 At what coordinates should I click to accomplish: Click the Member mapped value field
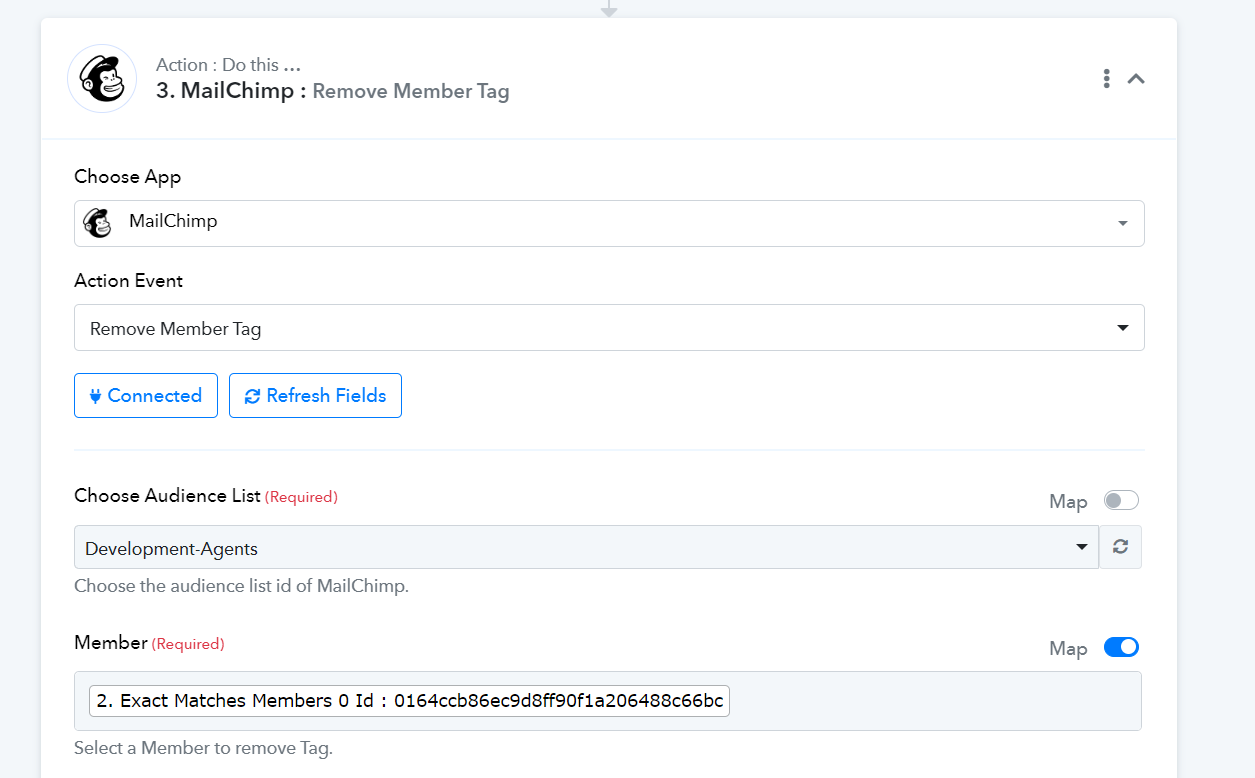[608, 701]
